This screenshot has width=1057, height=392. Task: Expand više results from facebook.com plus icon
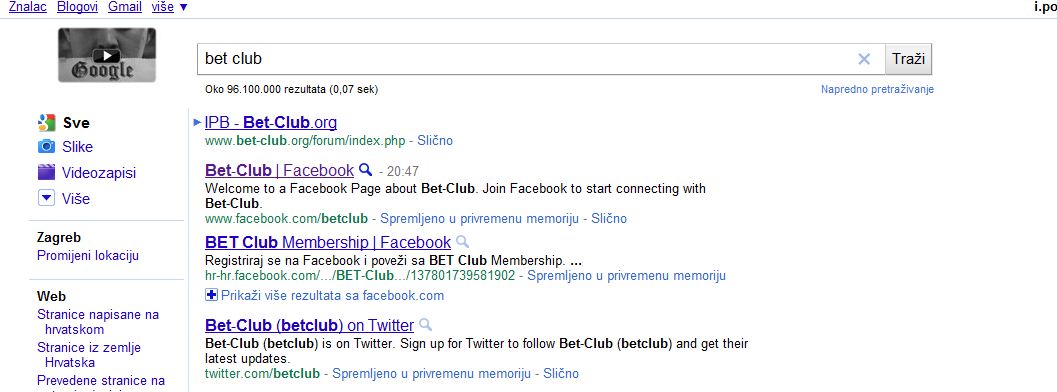[x=211, y=295]
